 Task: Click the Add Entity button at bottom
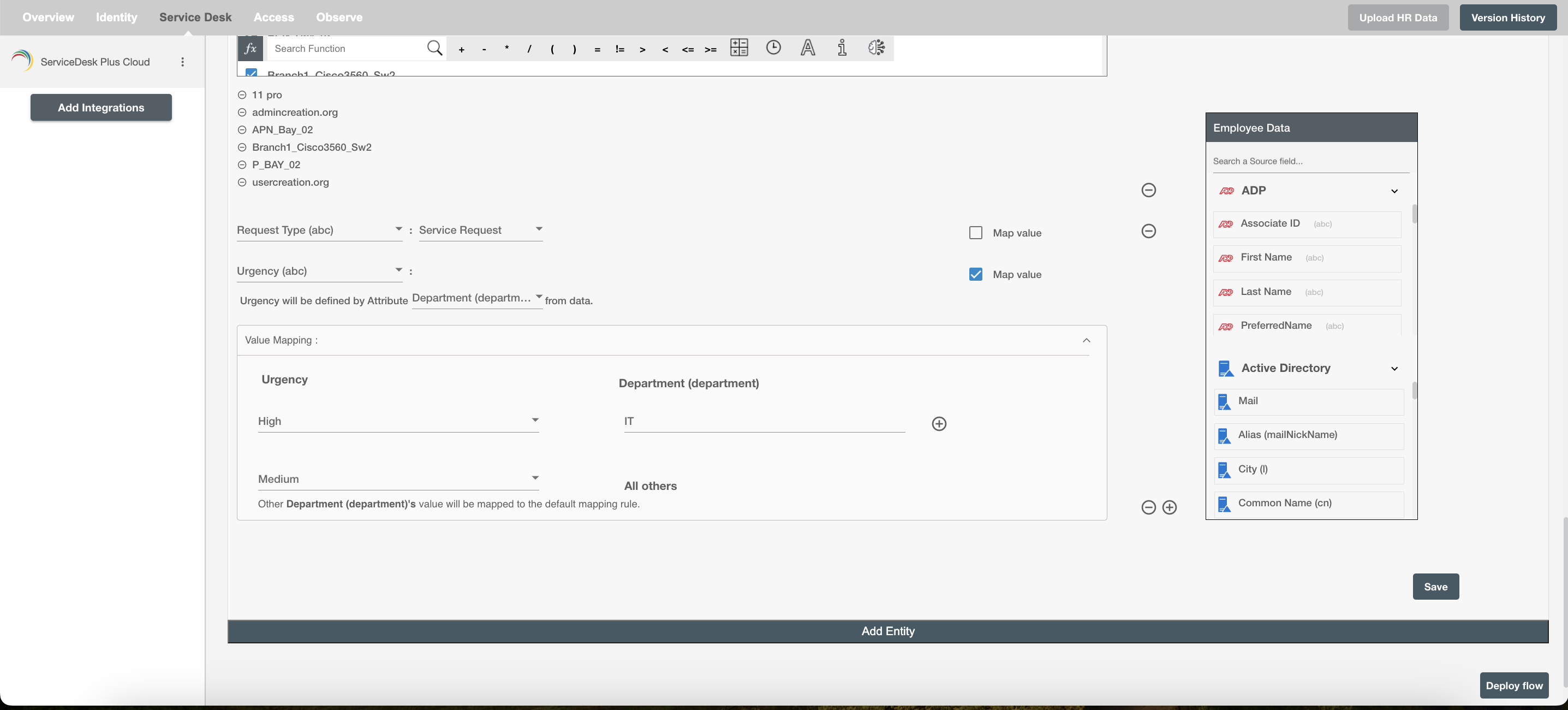pos(888,630)
